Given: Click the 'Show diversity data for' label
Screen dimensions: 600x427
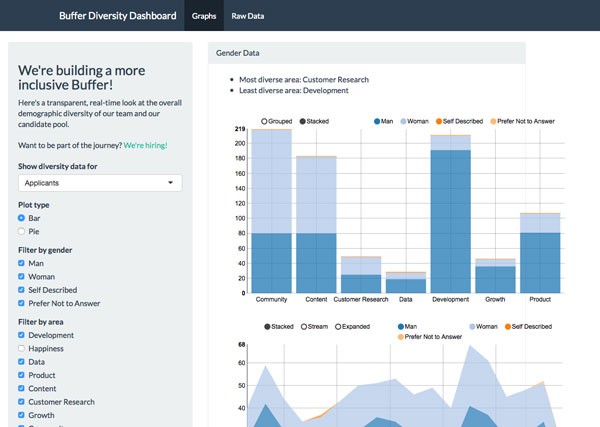Looking at the screenshot, I should pos(58,166).
